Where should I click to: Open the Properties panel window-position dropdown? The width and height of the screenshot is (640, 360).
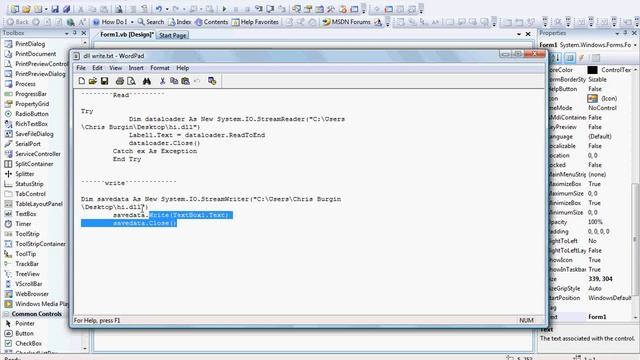click(617, 33)
